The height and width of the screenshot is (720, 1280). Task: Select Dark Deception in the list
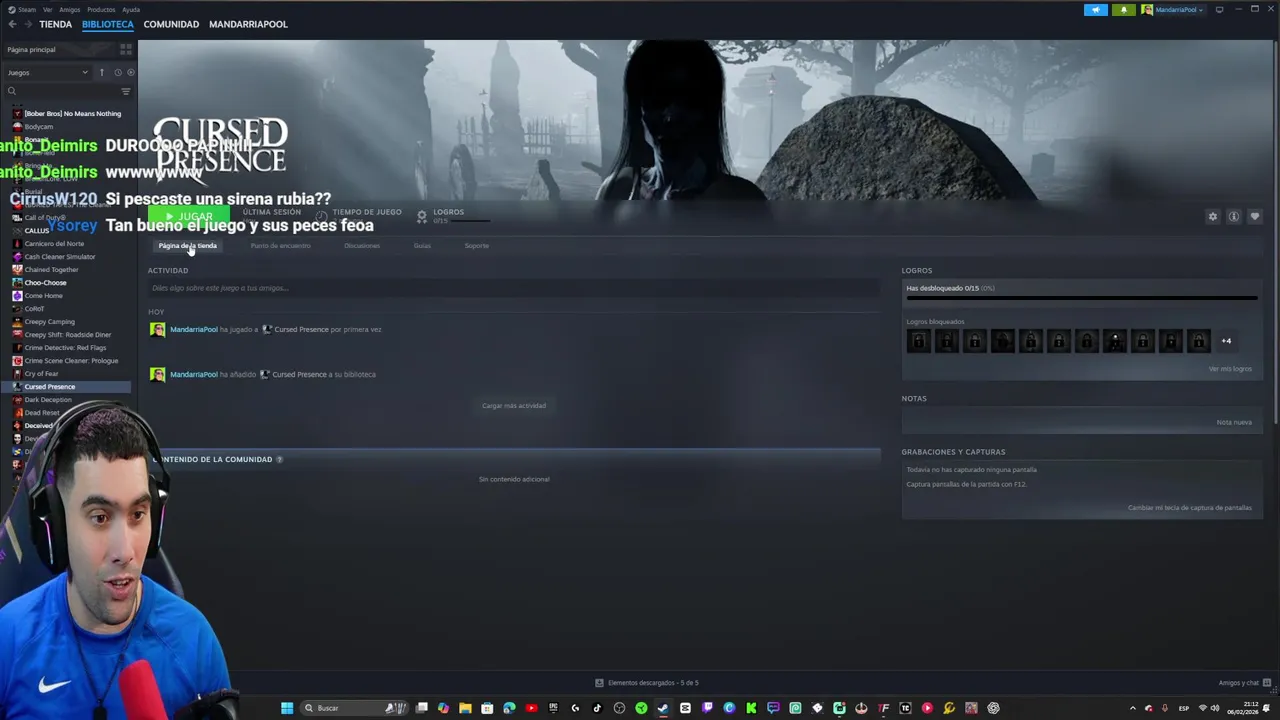(47, 400)
